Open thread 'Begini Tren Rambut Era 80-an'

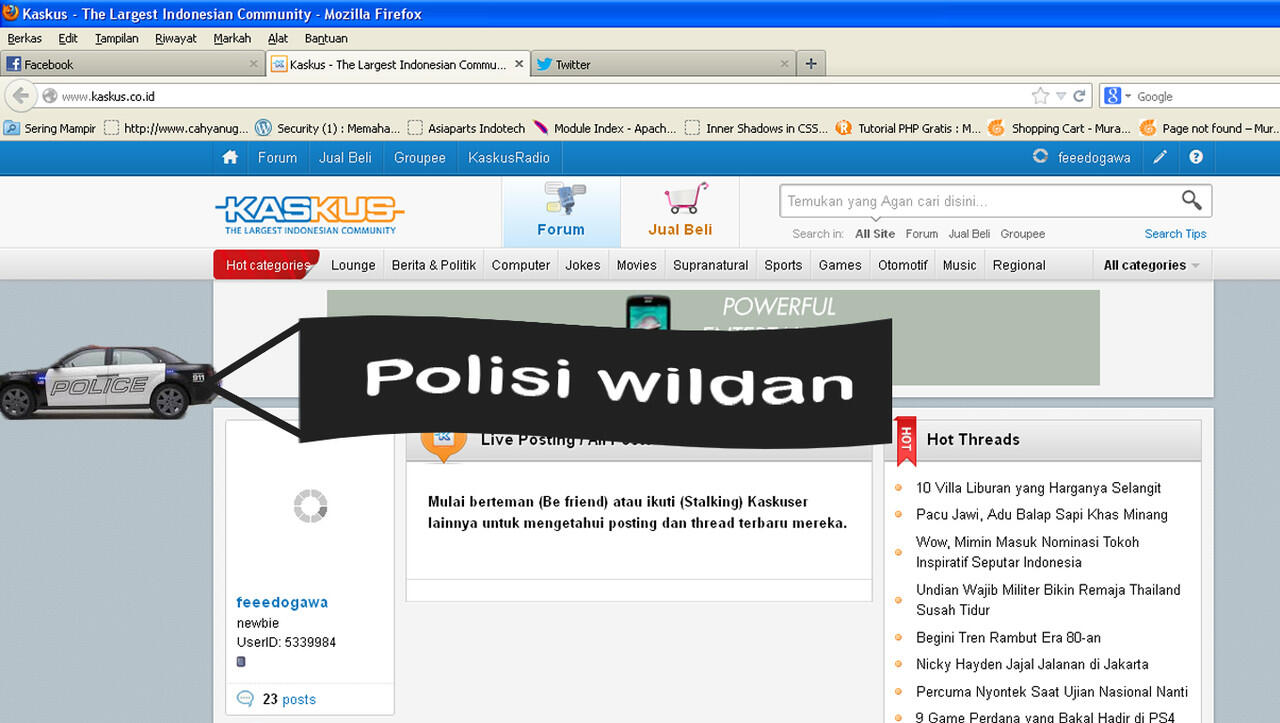1008,637
